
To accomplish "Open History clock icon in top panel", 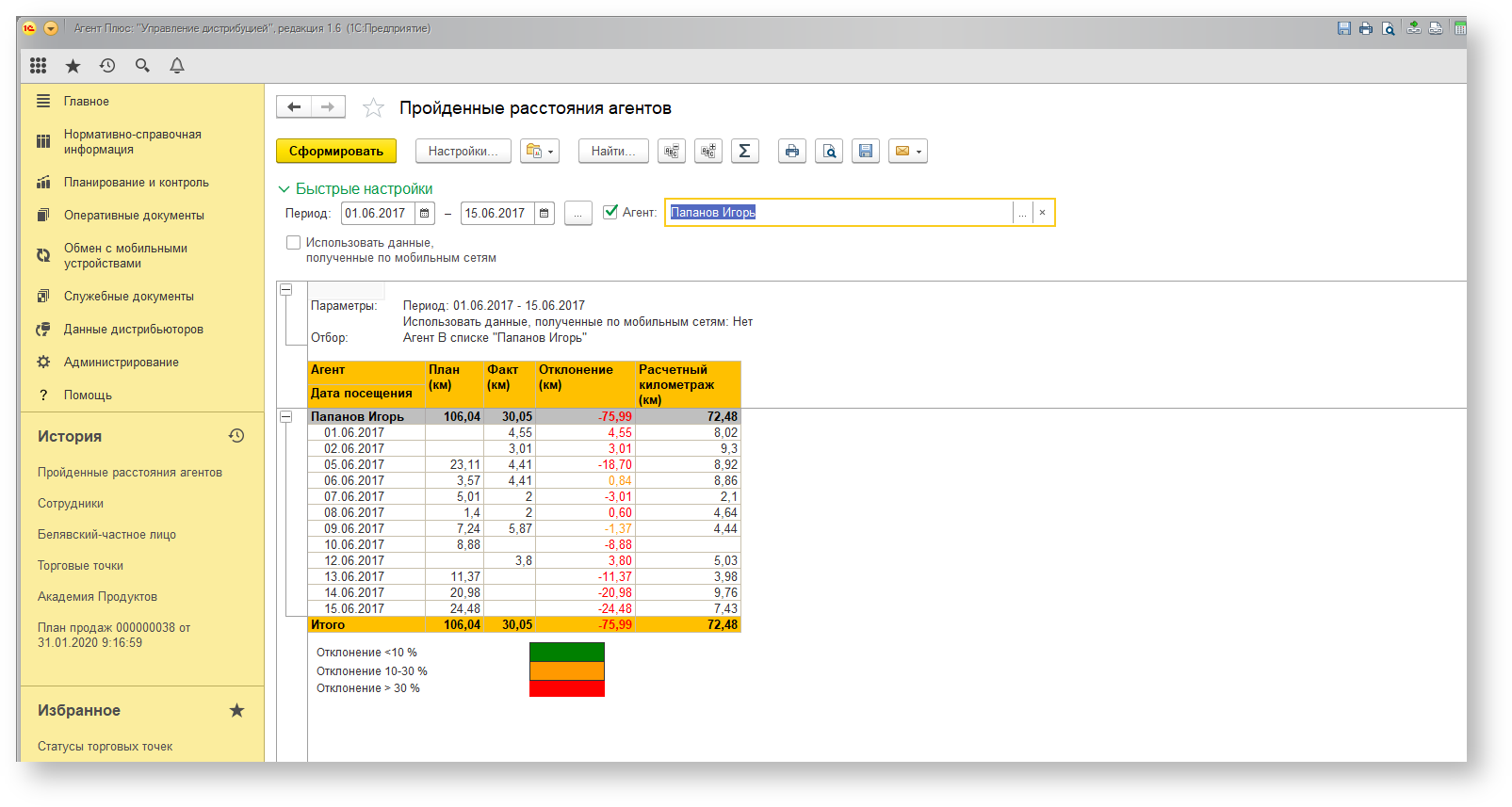I will [107, 65].
